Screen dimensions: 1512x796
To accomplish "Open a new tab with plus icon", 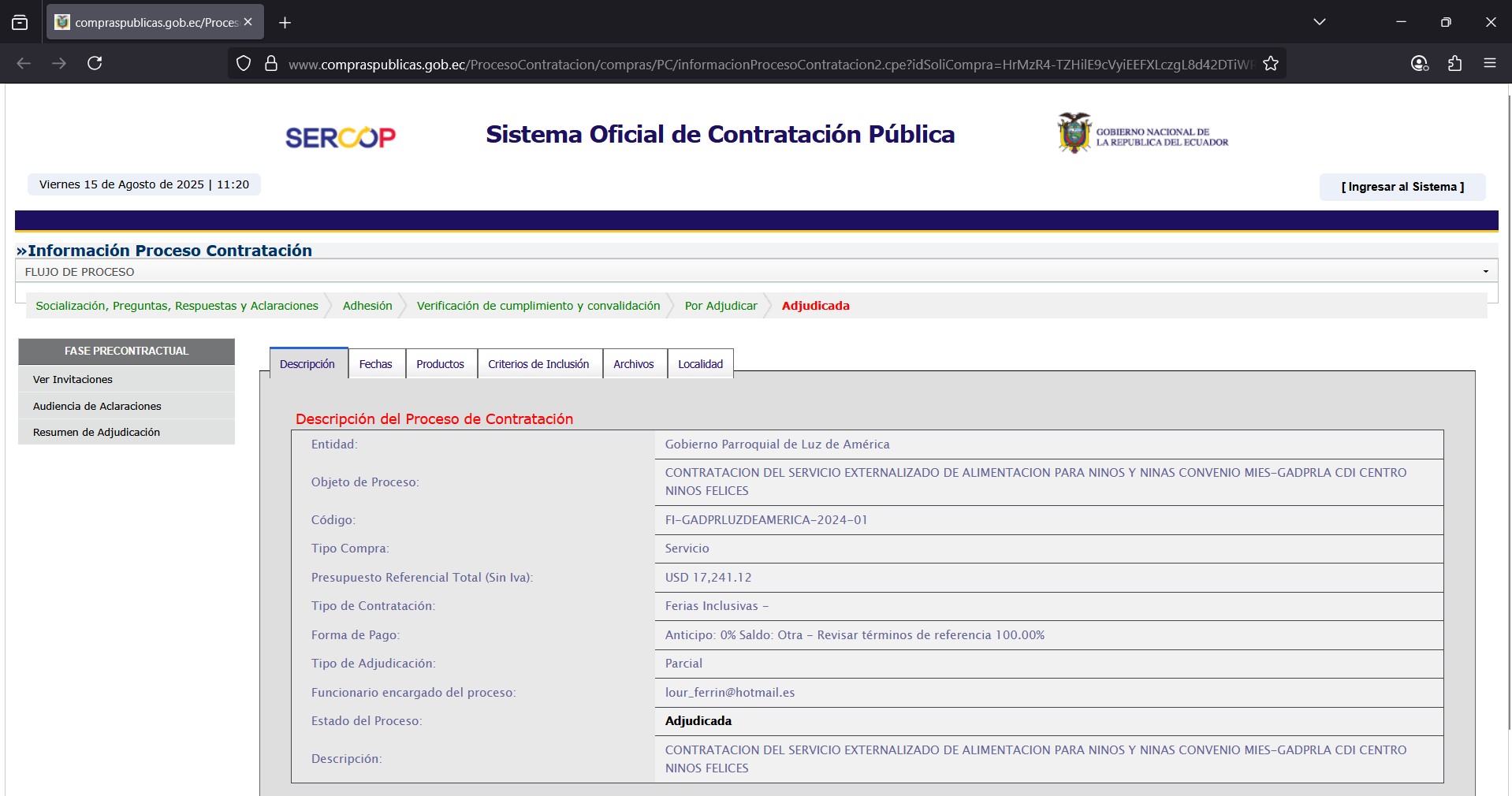I will point(285,23).
